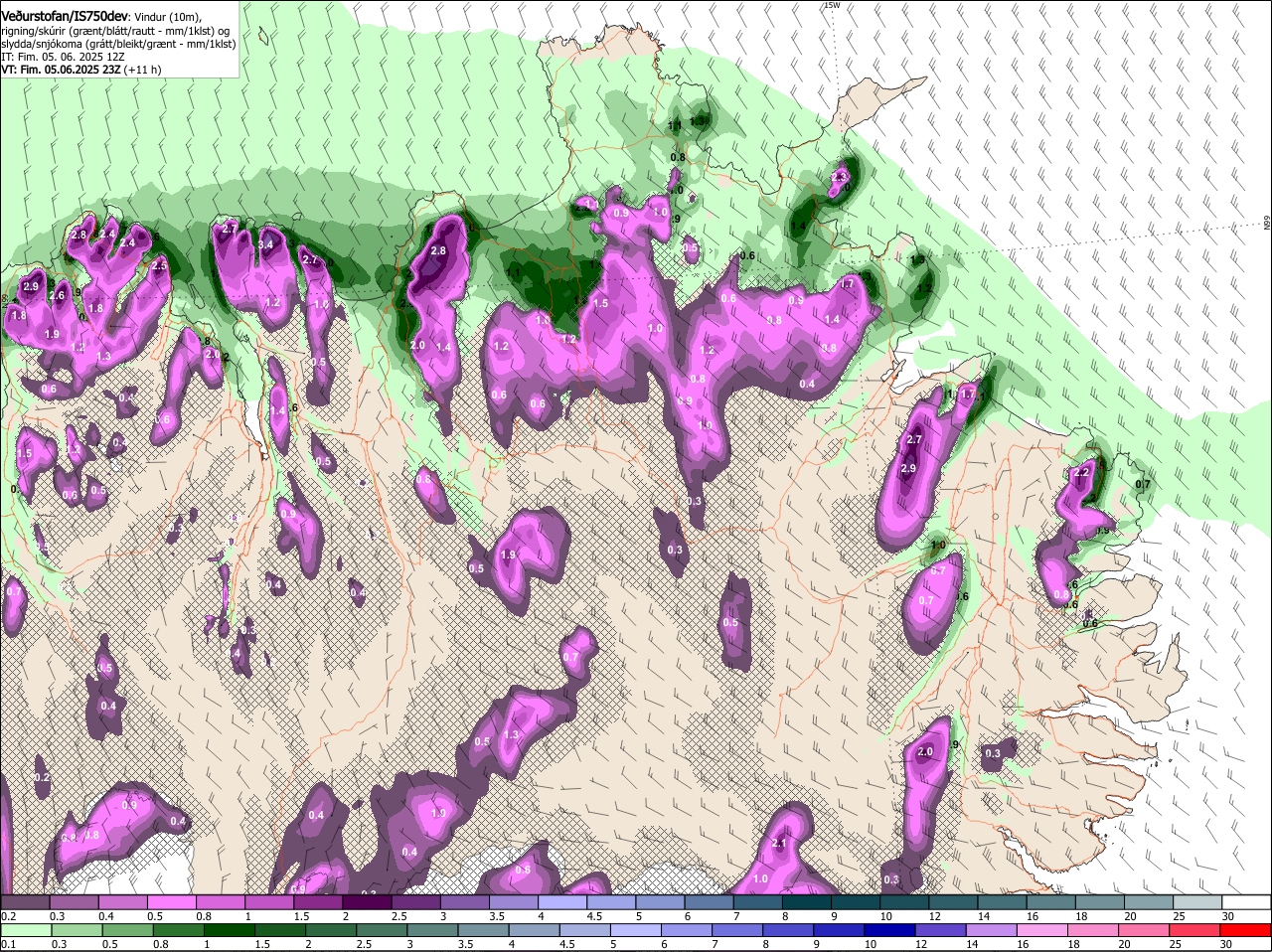Select the 'Vindur (10m)' text in the header
Viewport: 1272px width, 952px height.
(167, 17)
